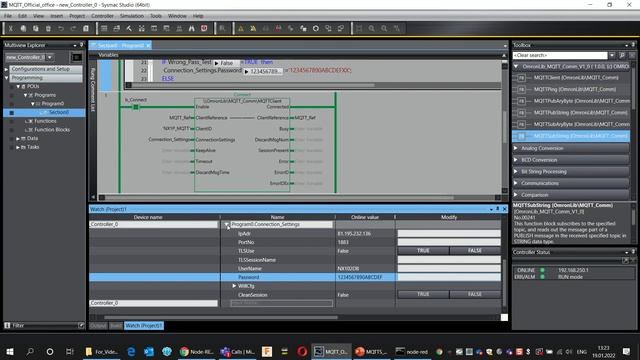This screenshot has height=360, width=640.
Task: Toggle the Is_Connect contact in ladder rung
Action: coord(136,107)
